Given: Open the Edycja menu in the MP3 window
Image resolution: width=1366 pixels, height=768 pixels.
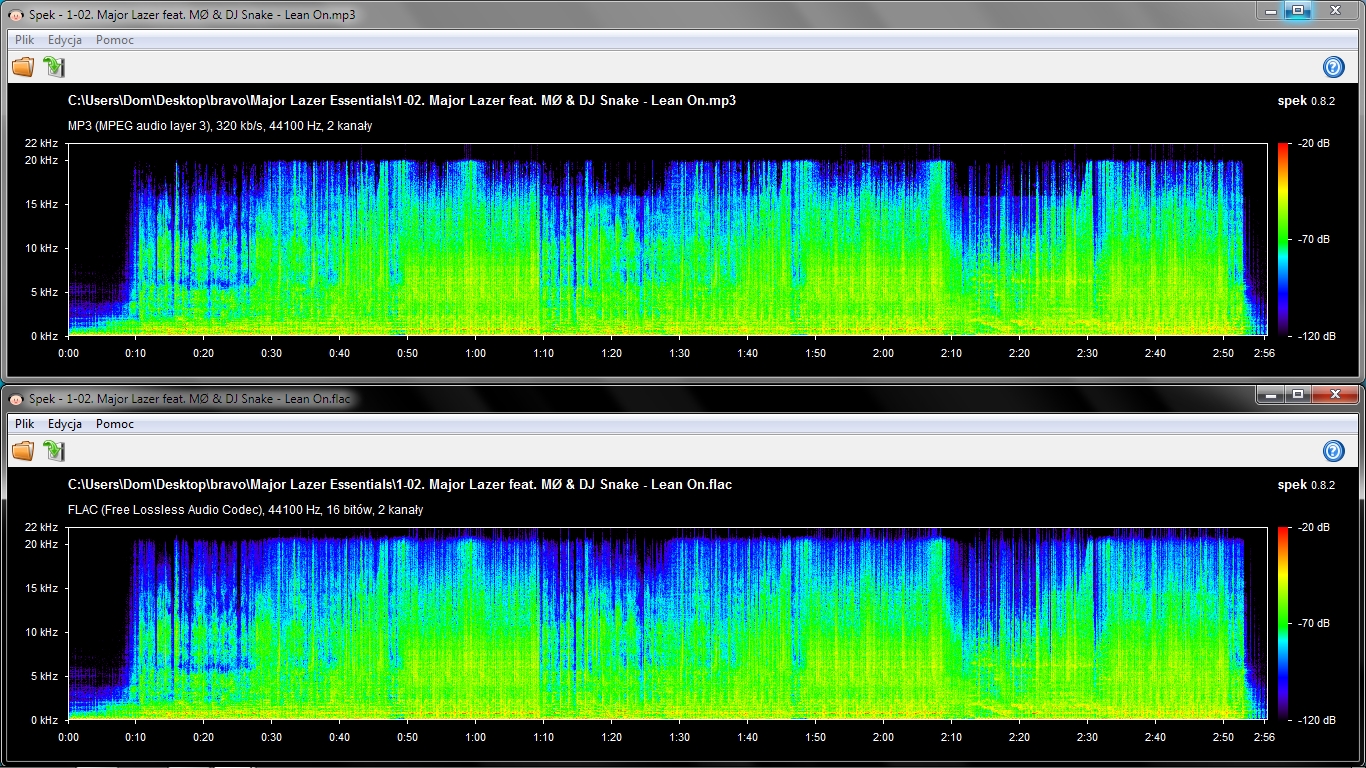Looking at the screenshot, I should (65, 40).
